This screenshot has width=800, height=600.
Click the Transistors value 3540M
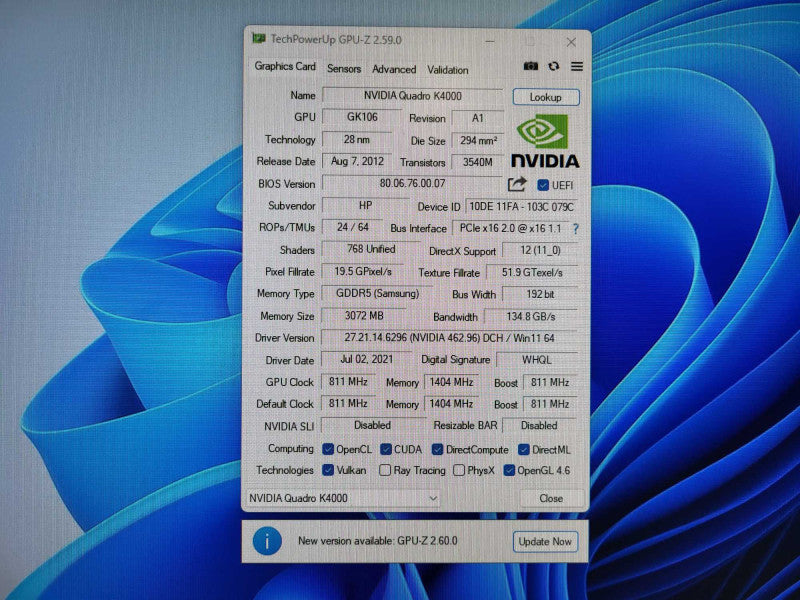478,162
